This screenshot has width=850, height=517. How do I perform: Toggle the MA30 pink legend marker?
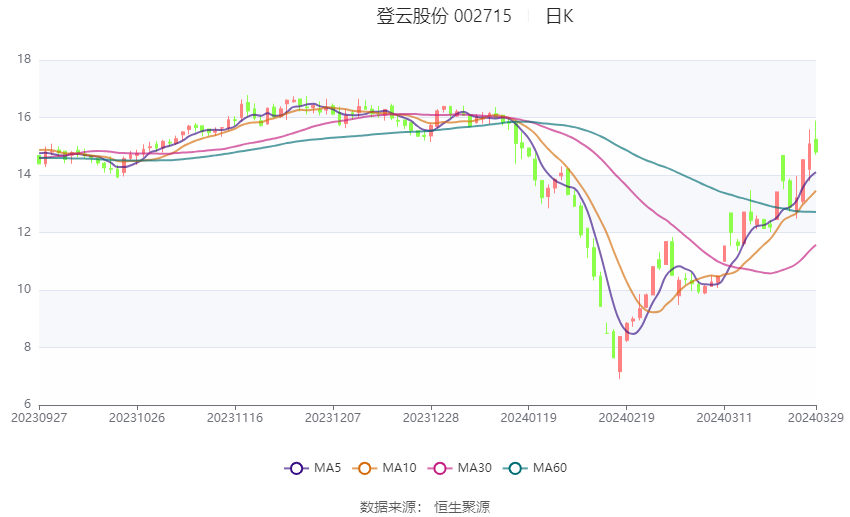438,468
